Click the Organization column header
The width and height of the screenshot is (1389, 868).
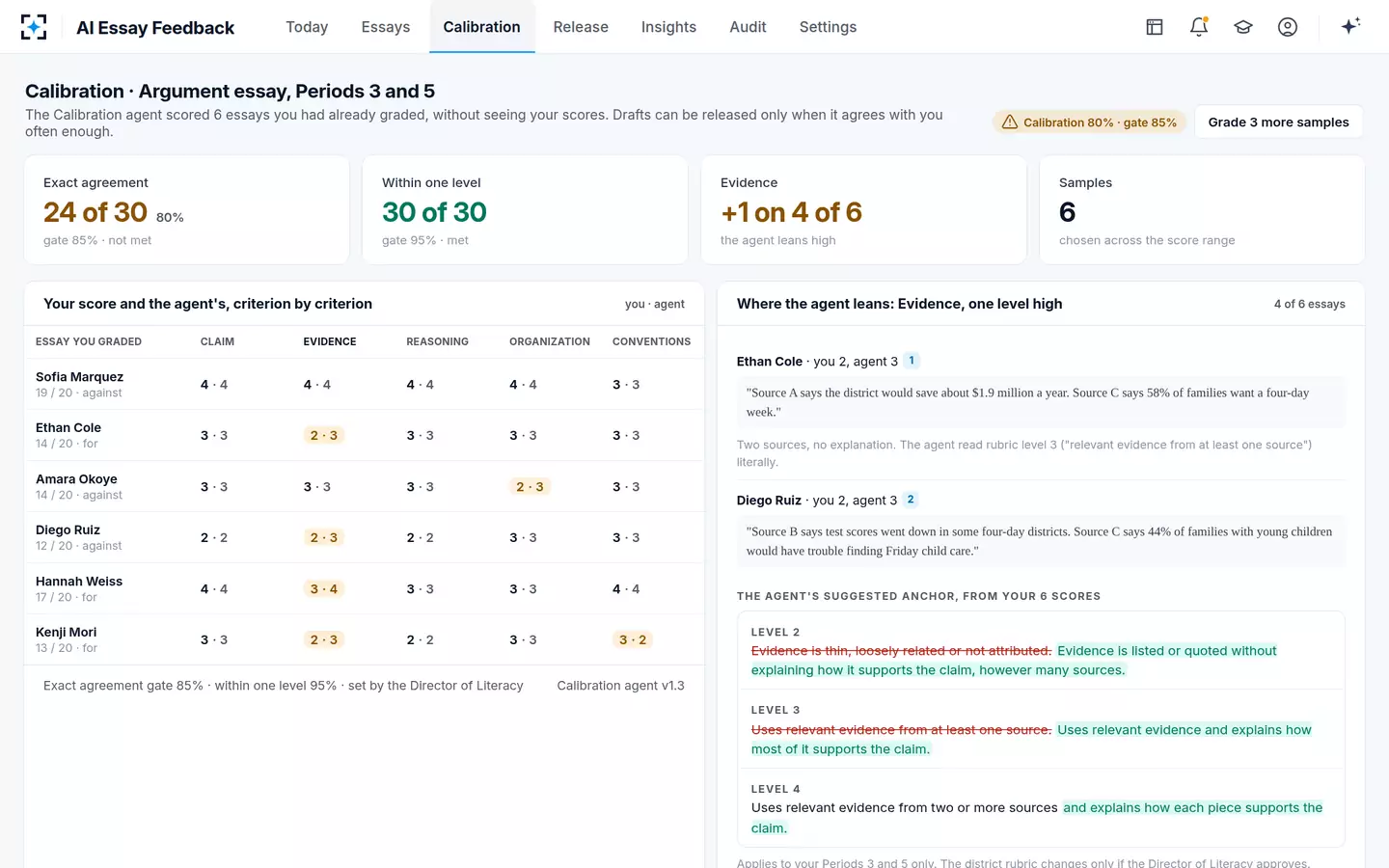tap(550, 341)
